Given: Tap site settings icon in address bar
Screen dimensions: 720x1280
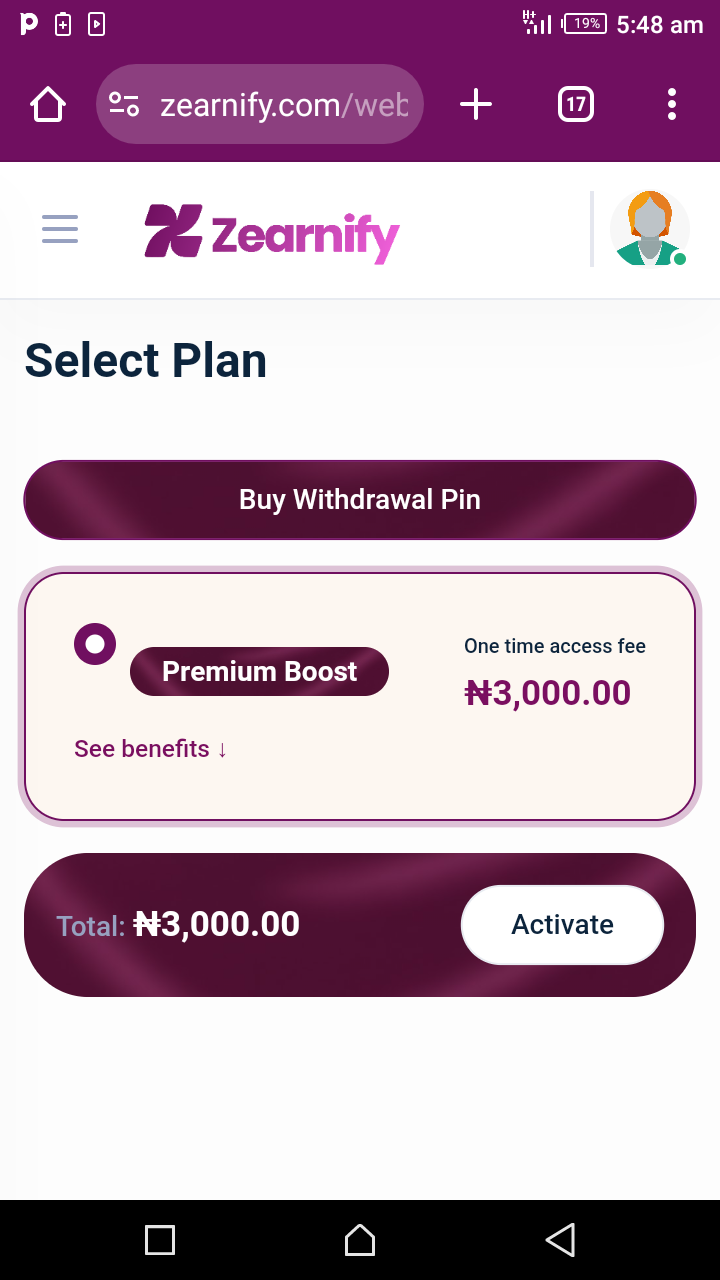Looking at the screenshot, I should (125, 104).
